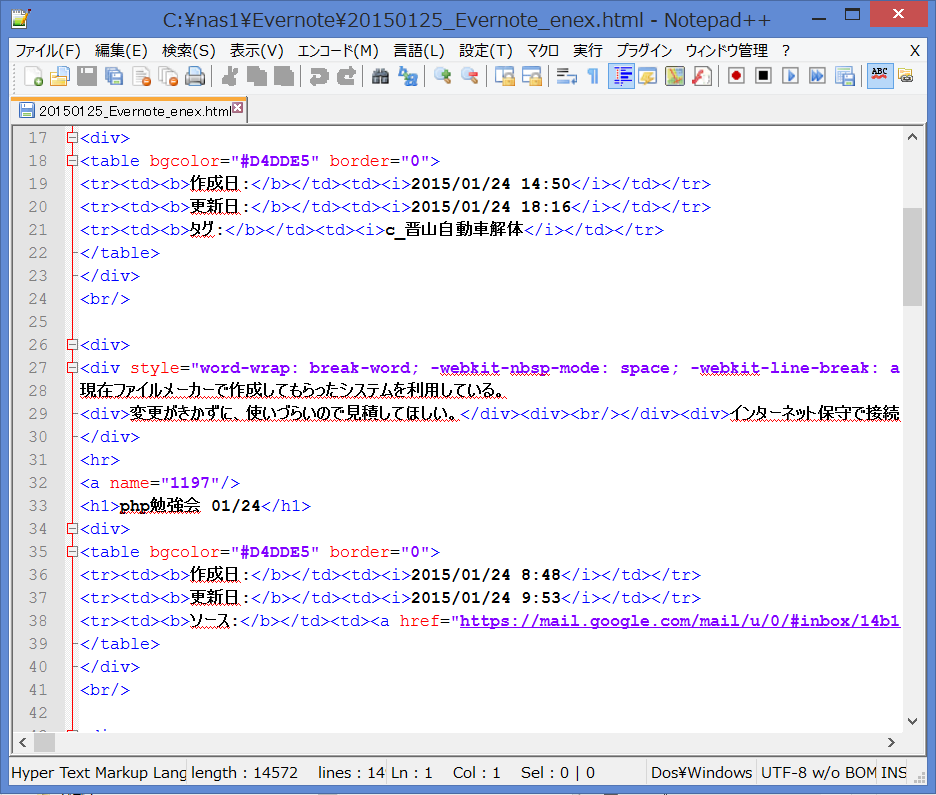Toggle Show All Characters pilcrow icon

[x=593, y=76]
